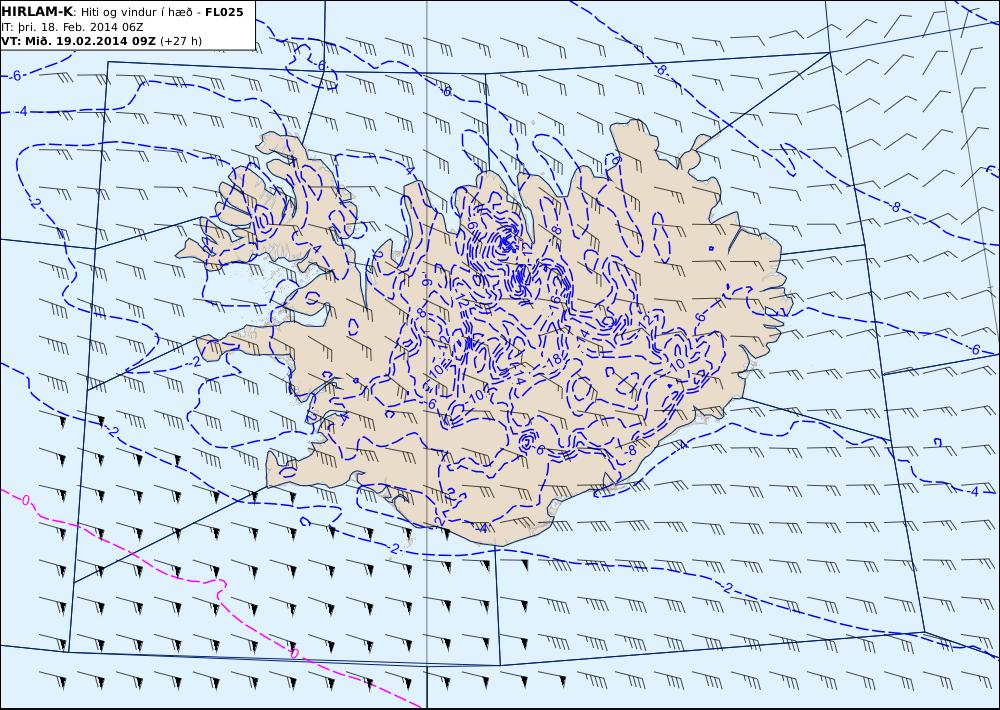Click the FL025 flight level label
Image resolution: width=1000 pixels, height=710 pixels.
click(224, 12)
